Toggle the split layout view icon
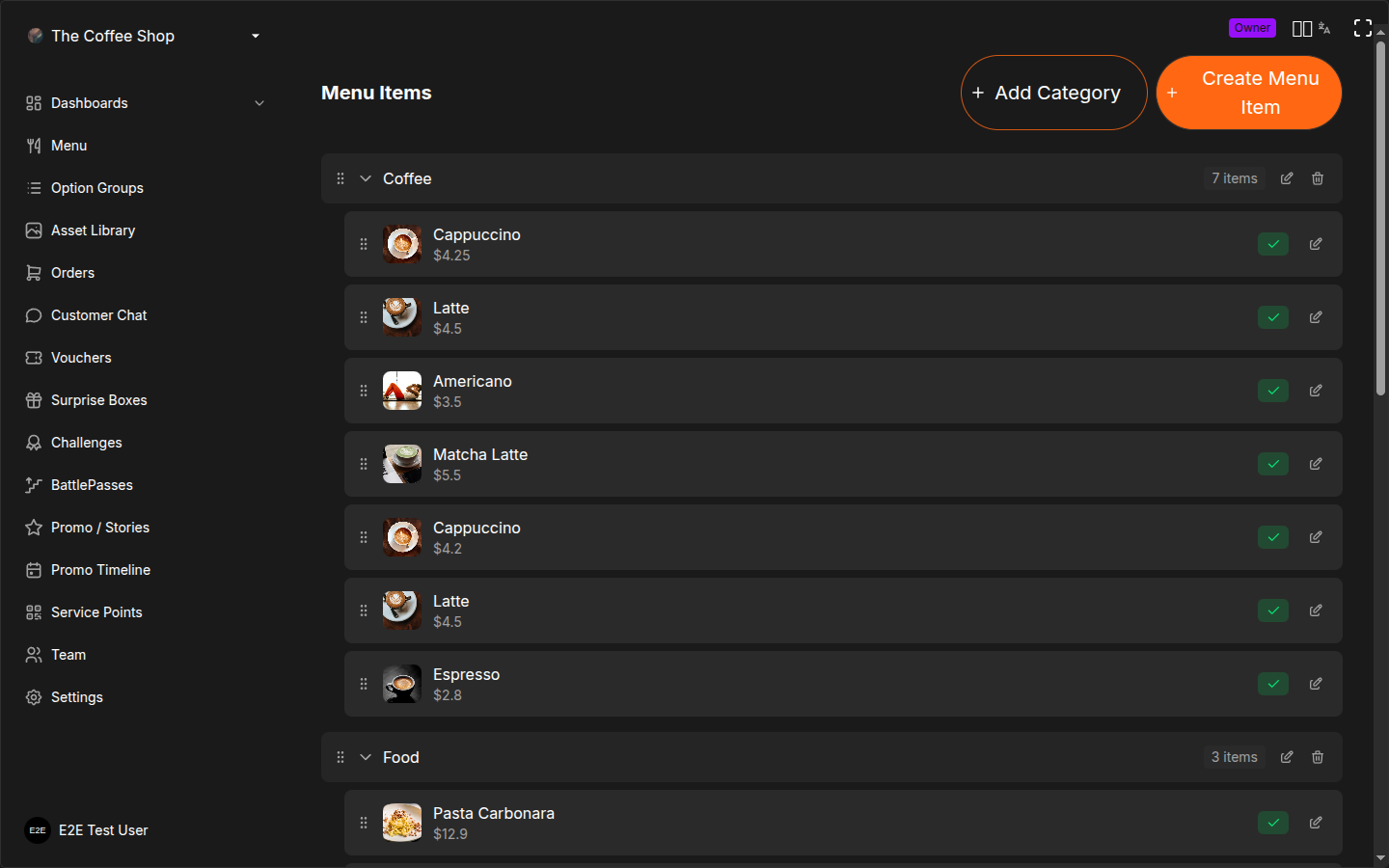 coord(1301,29)
